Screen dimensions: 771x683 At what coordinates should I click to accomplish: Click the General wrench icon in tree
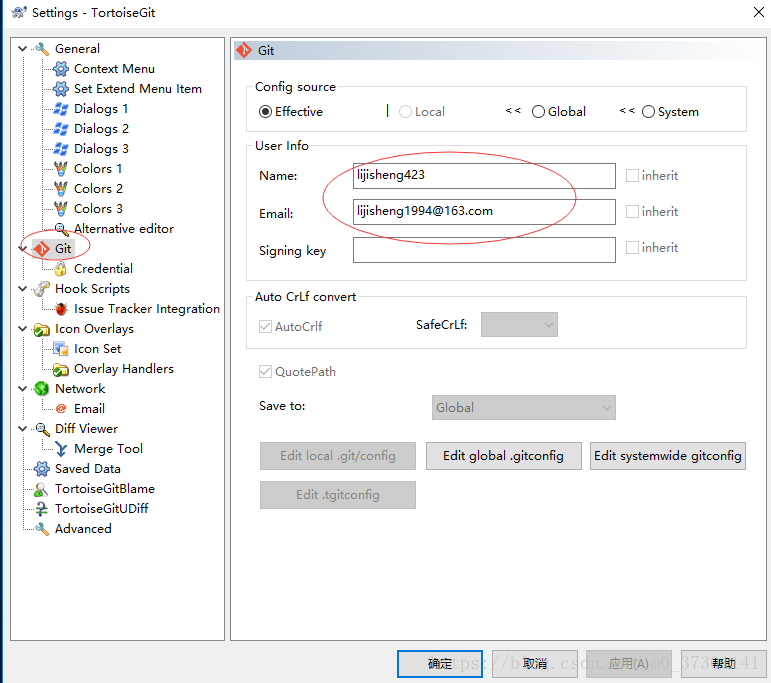click(x=42, y=49)
